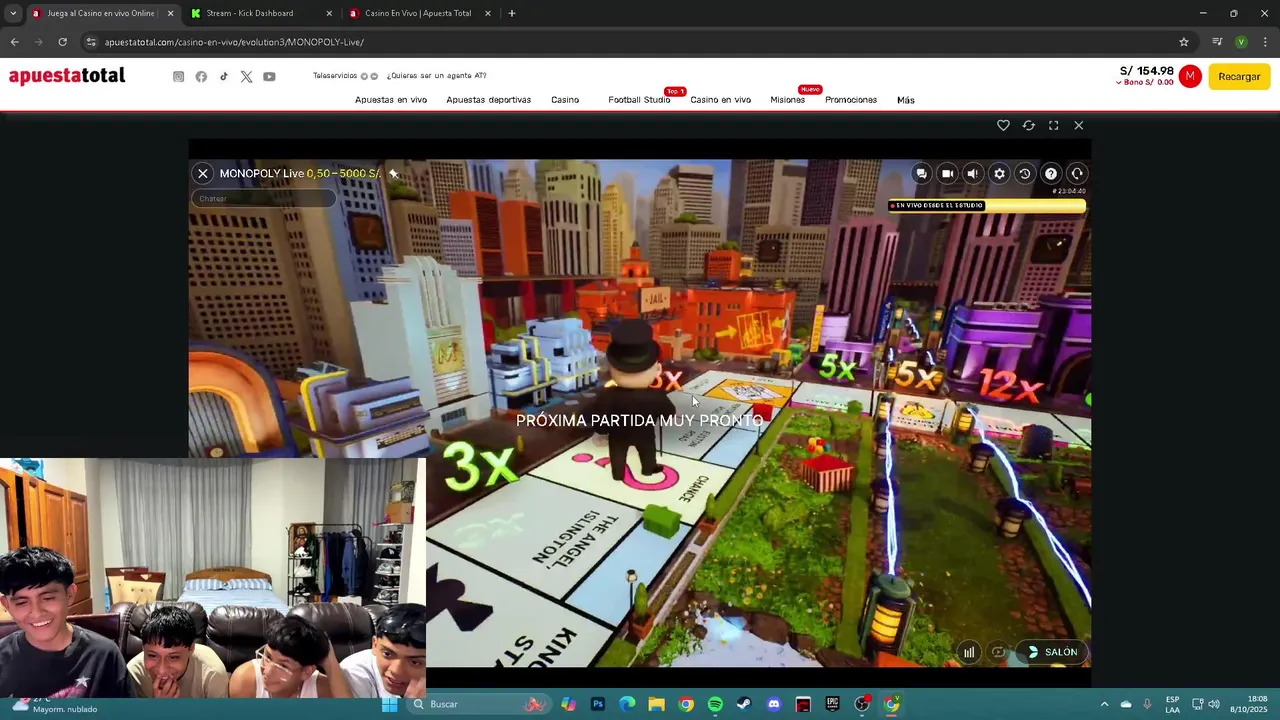Favorite the MONOPOLY Live table with the star
Image resolution: width=1280 pixels, height=720 pixels.
(393, 174)
